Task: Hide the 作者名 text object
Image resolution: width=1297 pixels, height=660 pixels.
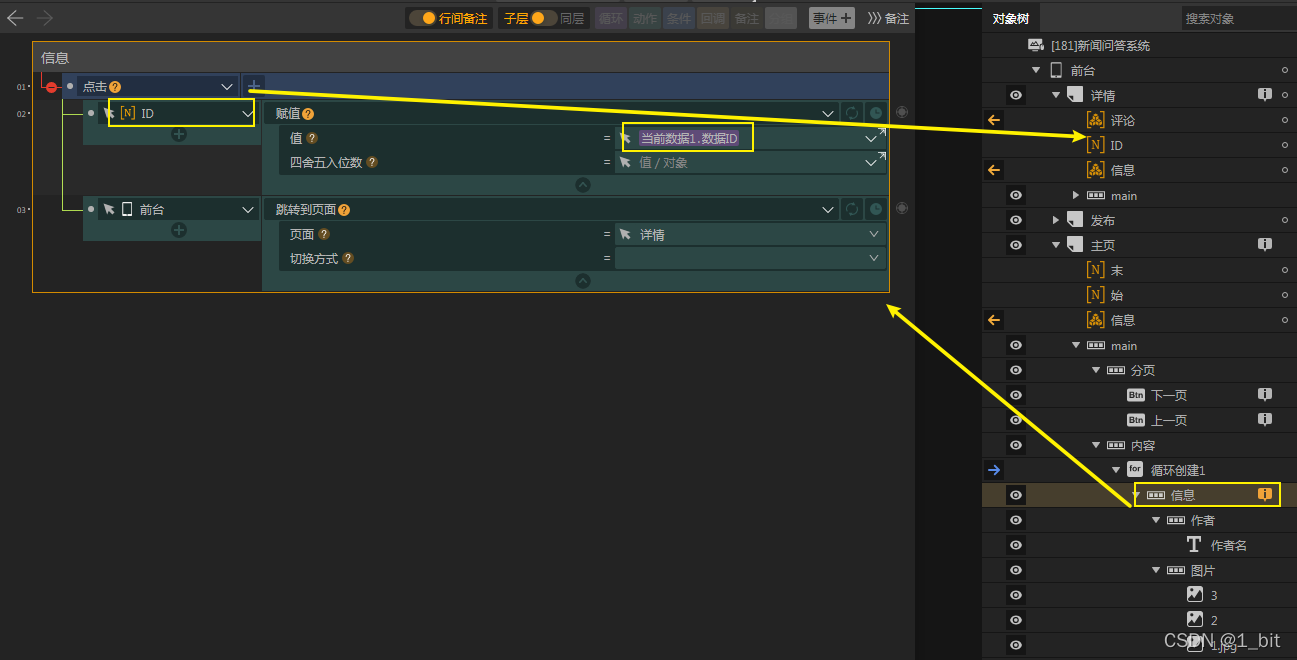Action: pyautogui.click(x=1016, y=545)
